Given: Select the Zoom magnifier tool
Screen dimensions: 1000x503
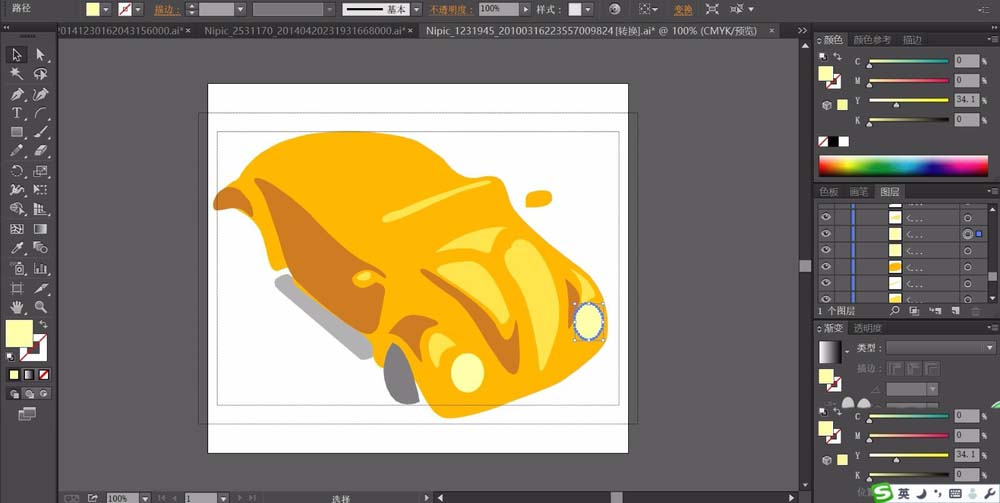Looking at the screenshot, I should pyautogui.click(x=41, y=307).
